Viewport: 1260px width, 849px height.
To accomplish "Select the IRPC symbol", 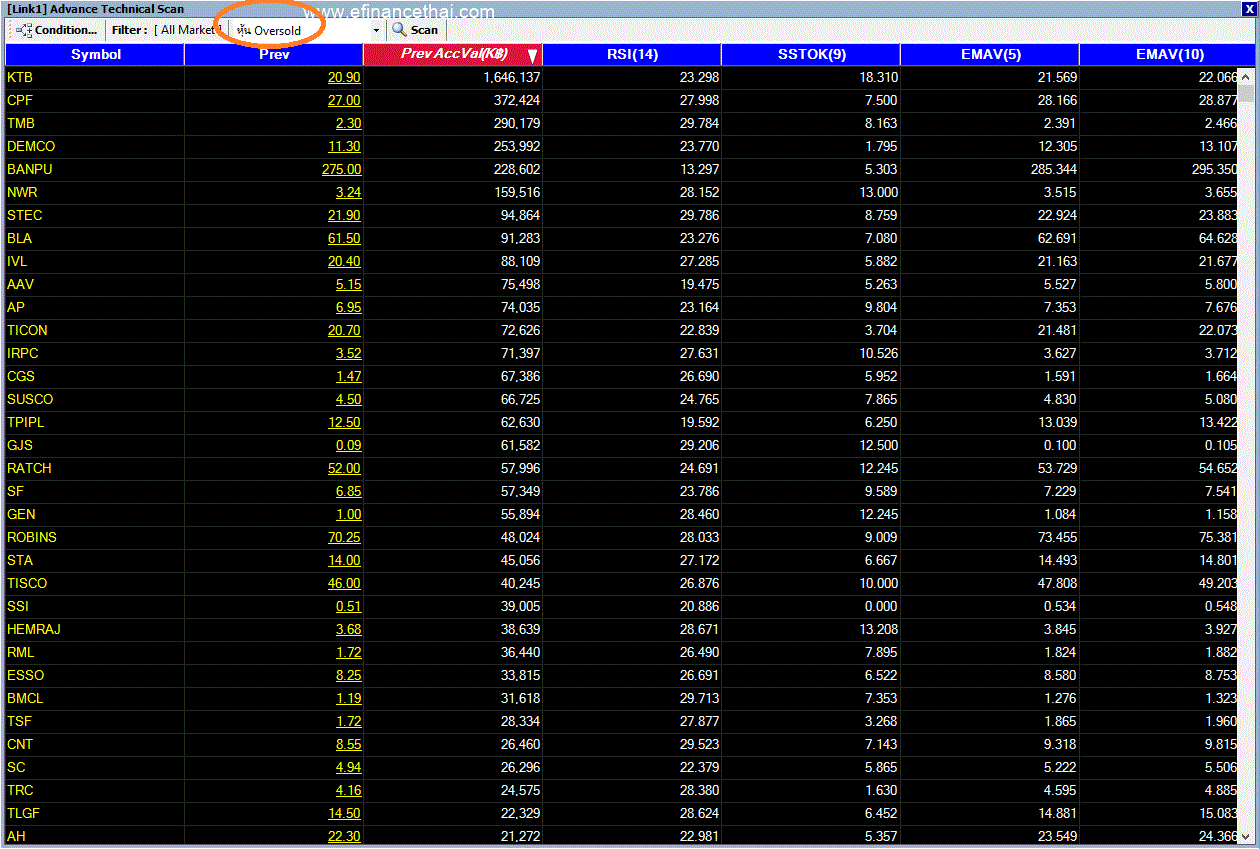I will pos(23,353).
